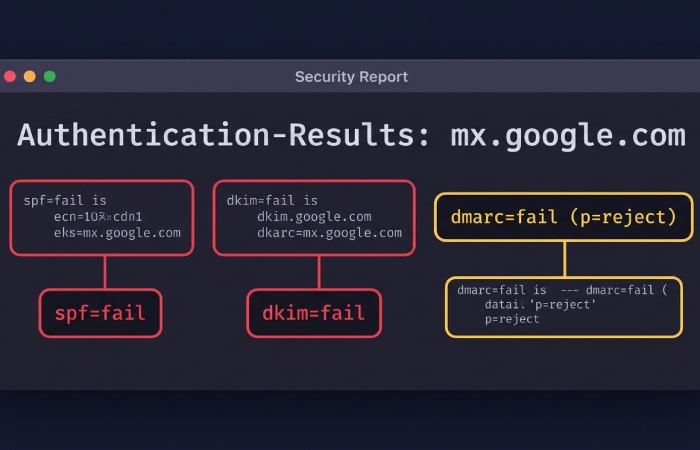Image resolution: width=700 pixels, height=450 pixels.
Task: Click the red close window button
Action: (10, 76)
